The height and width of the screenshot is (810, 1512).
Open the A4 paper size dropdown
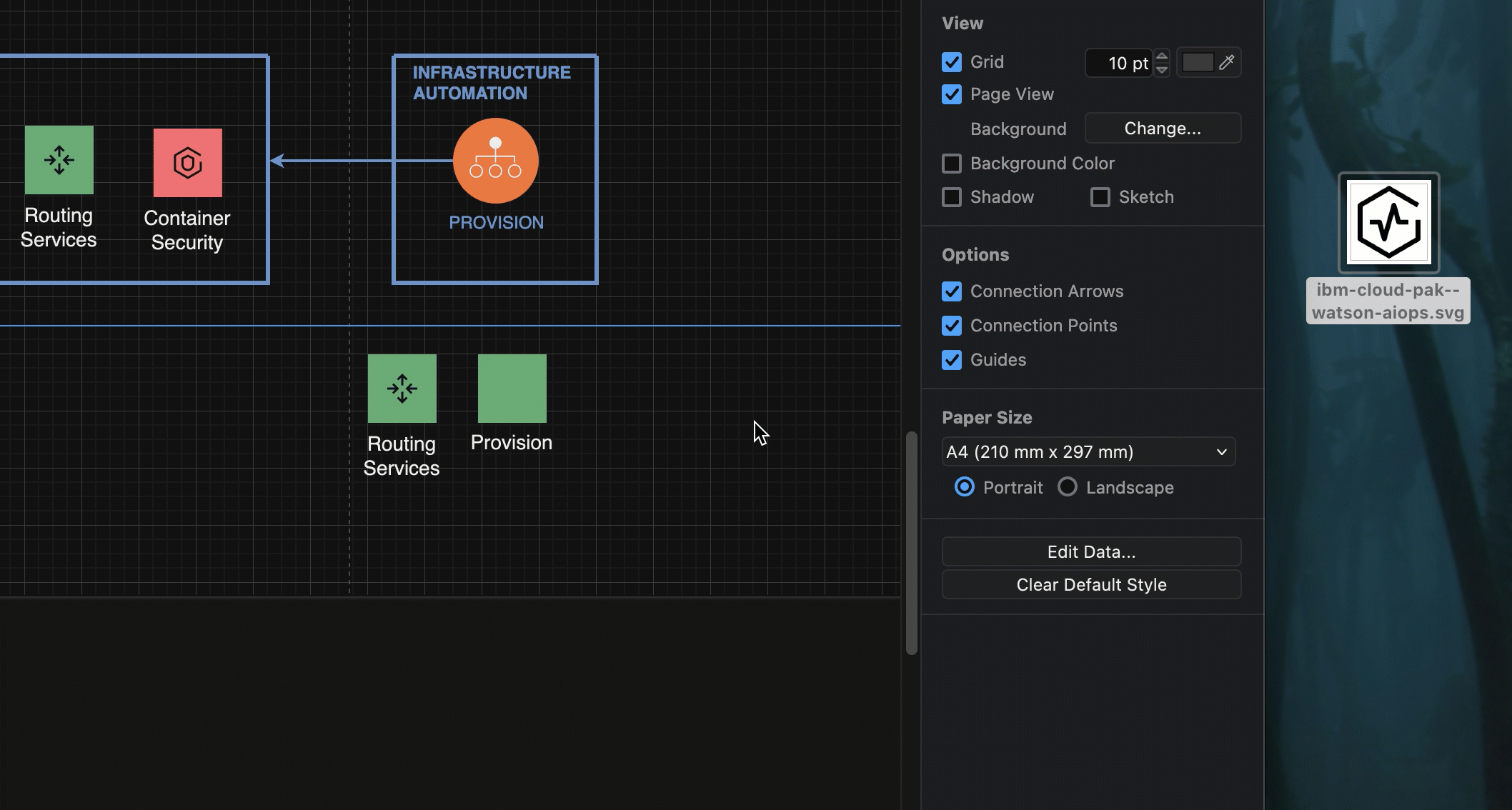click(1088, 451)
